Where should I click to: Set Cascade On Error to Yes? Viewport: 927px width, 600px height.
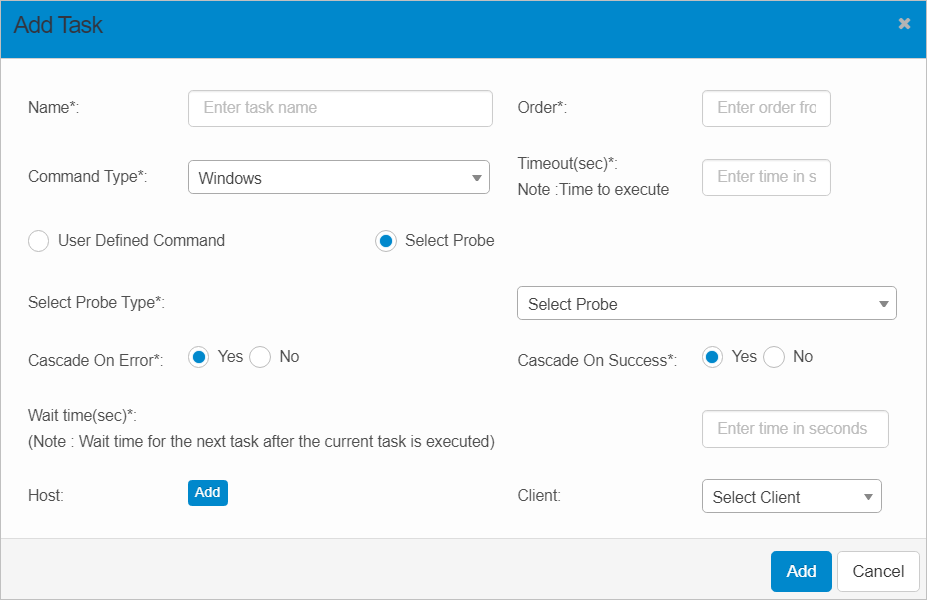coord(199,357)
